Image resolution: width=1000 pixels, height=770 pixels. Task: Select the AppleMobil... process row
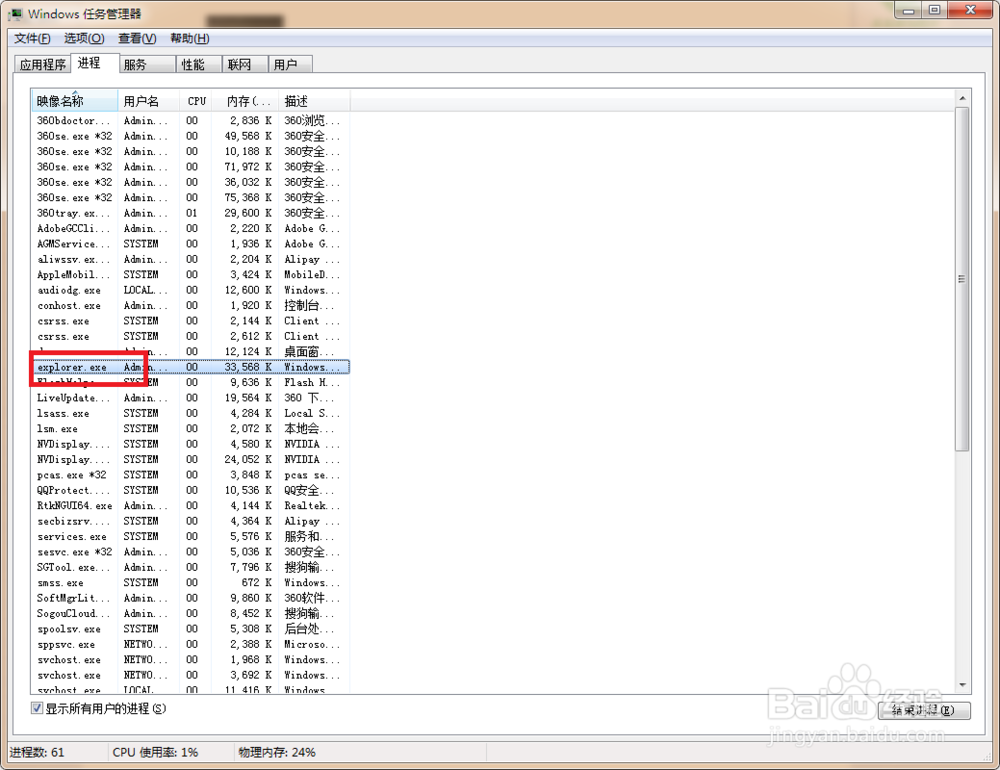tap(190, 274)
